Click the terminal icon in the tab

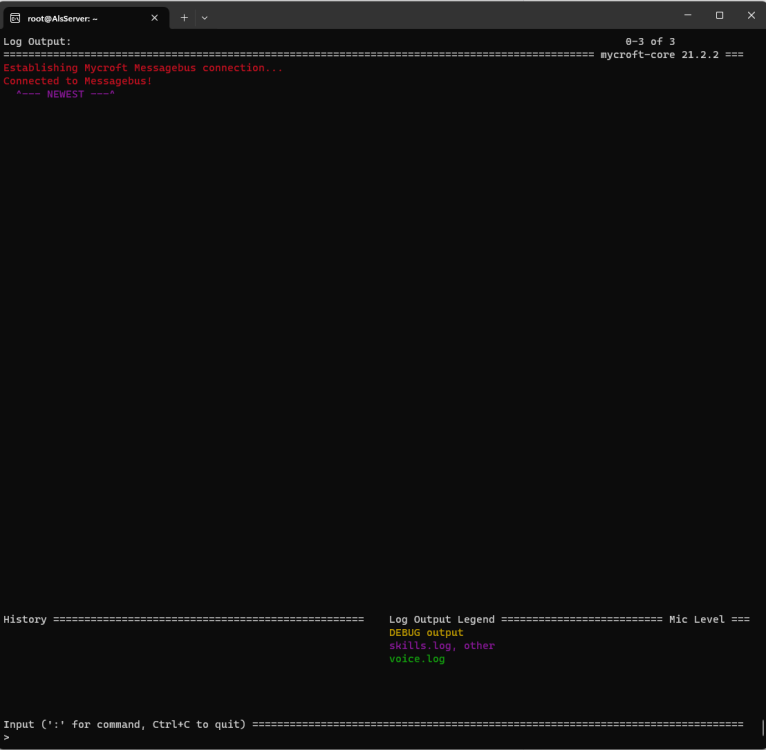15,18
